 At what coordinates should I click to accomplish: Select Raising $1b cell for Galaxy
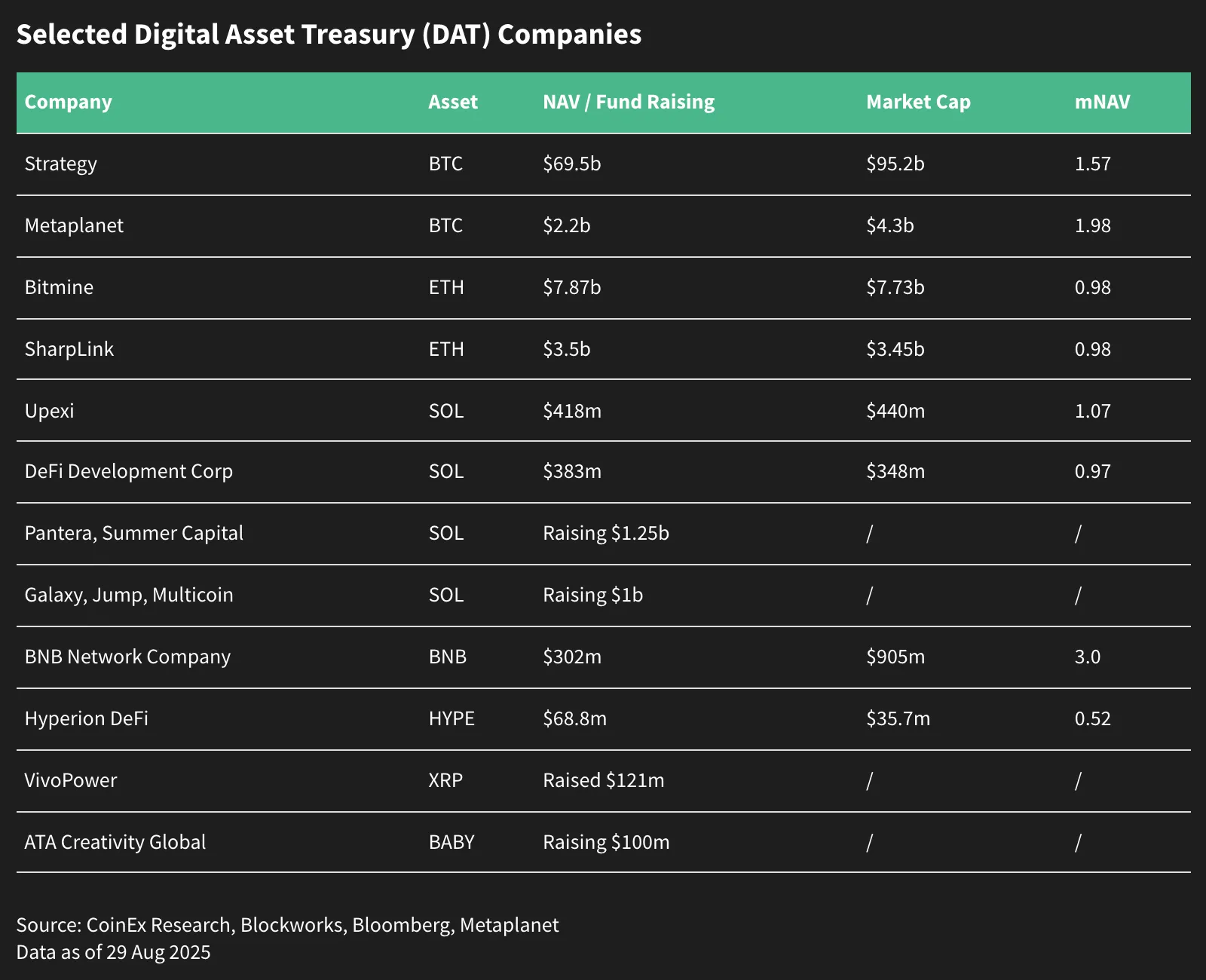click(x=592, y=595)
